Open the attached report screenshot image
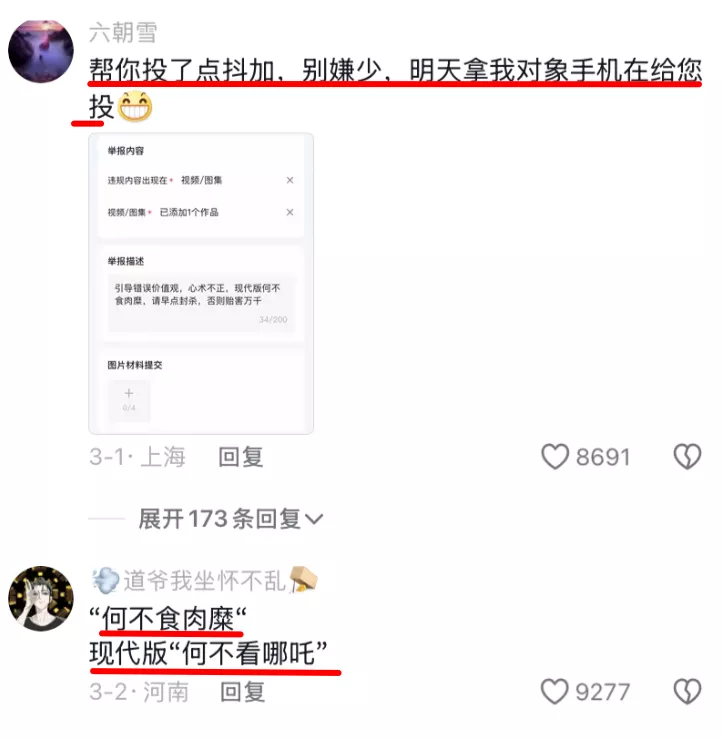 [x=201, y=283]
